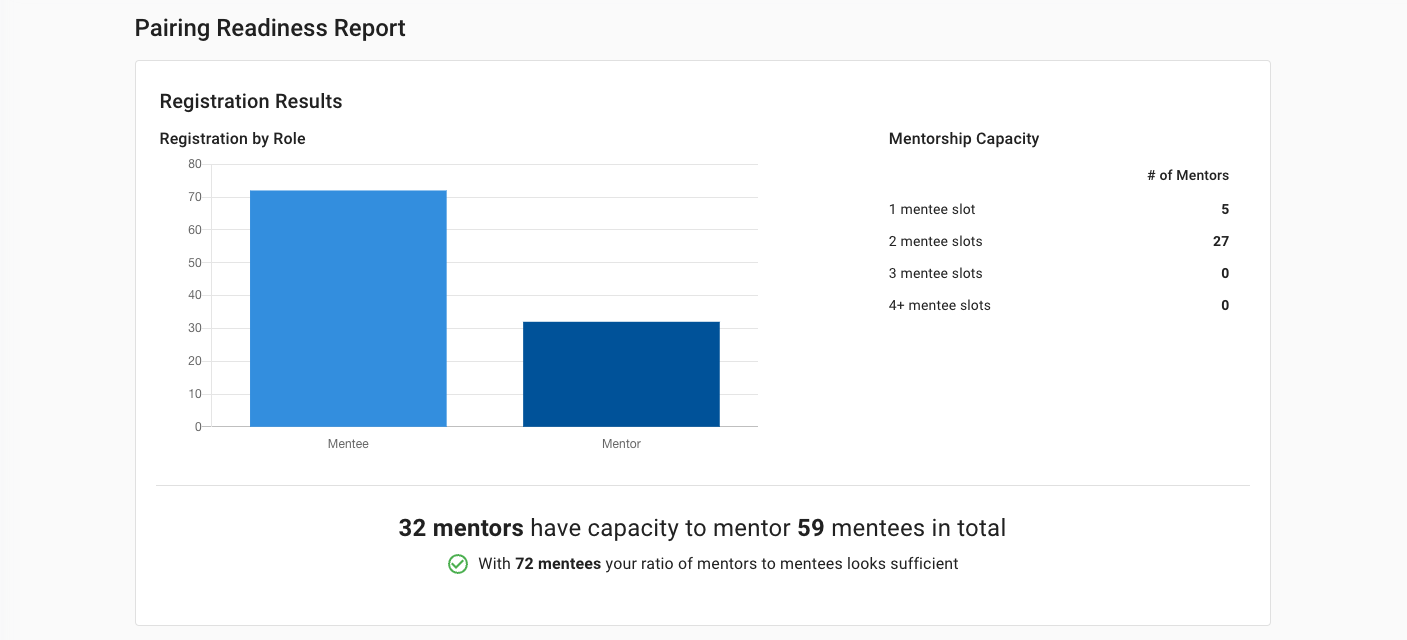Click the # of Mentors column header
Viewport: 1407px width, 640px height.
click(1188, 175)
